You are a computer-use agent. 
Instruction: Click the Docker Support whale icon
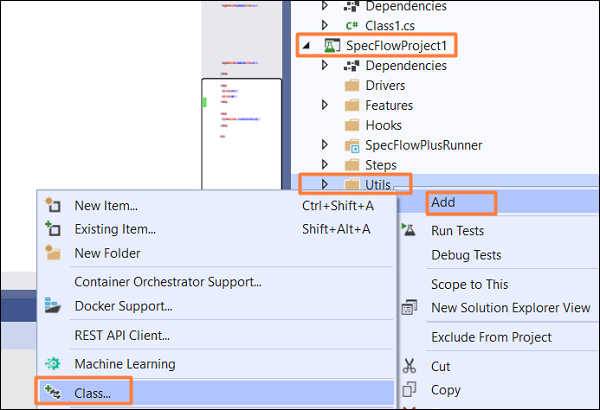pos(54,305)
